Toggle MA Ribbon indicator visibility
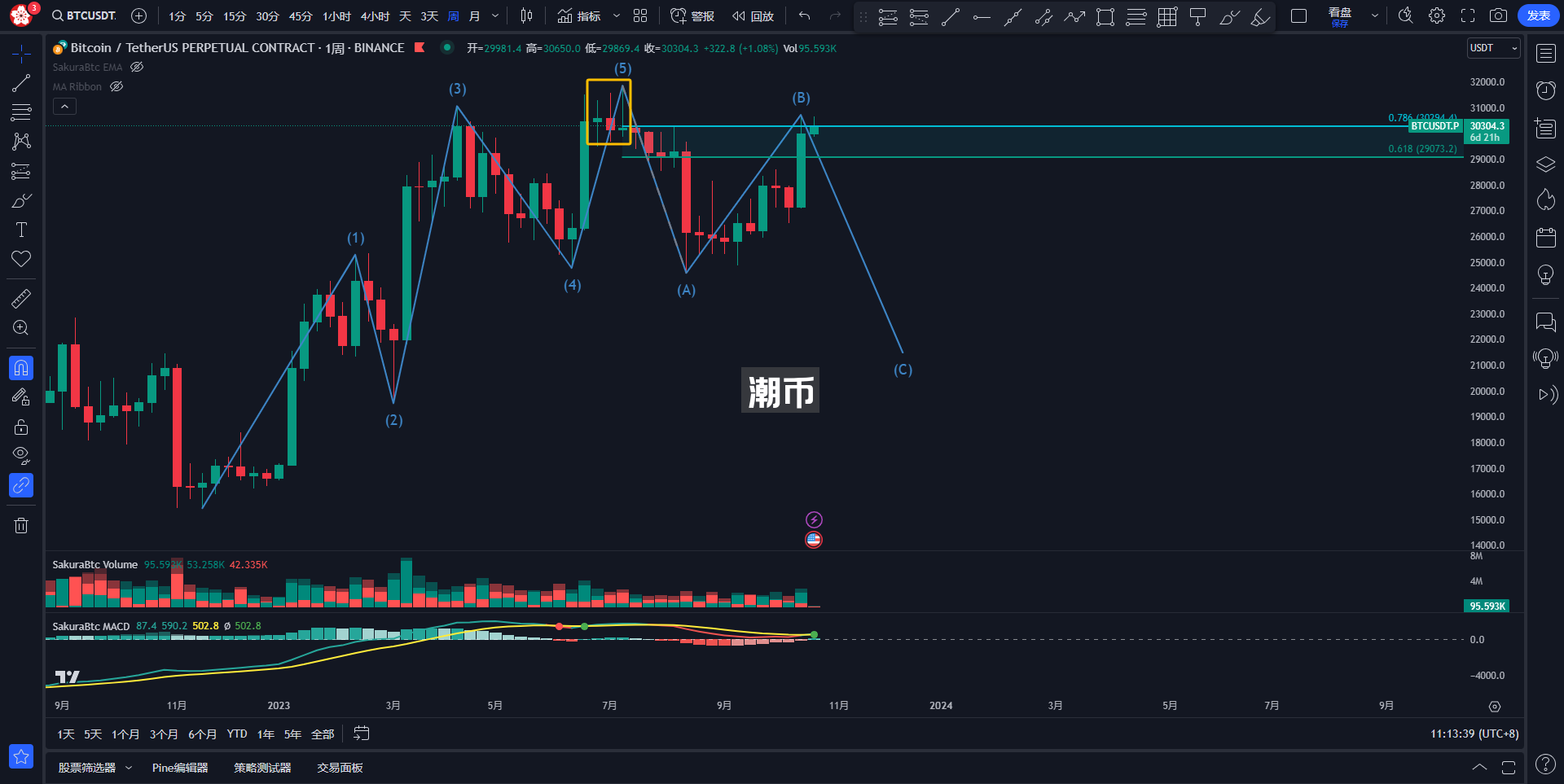Viewport: 1564px width, 784px height. click(116, 86)
